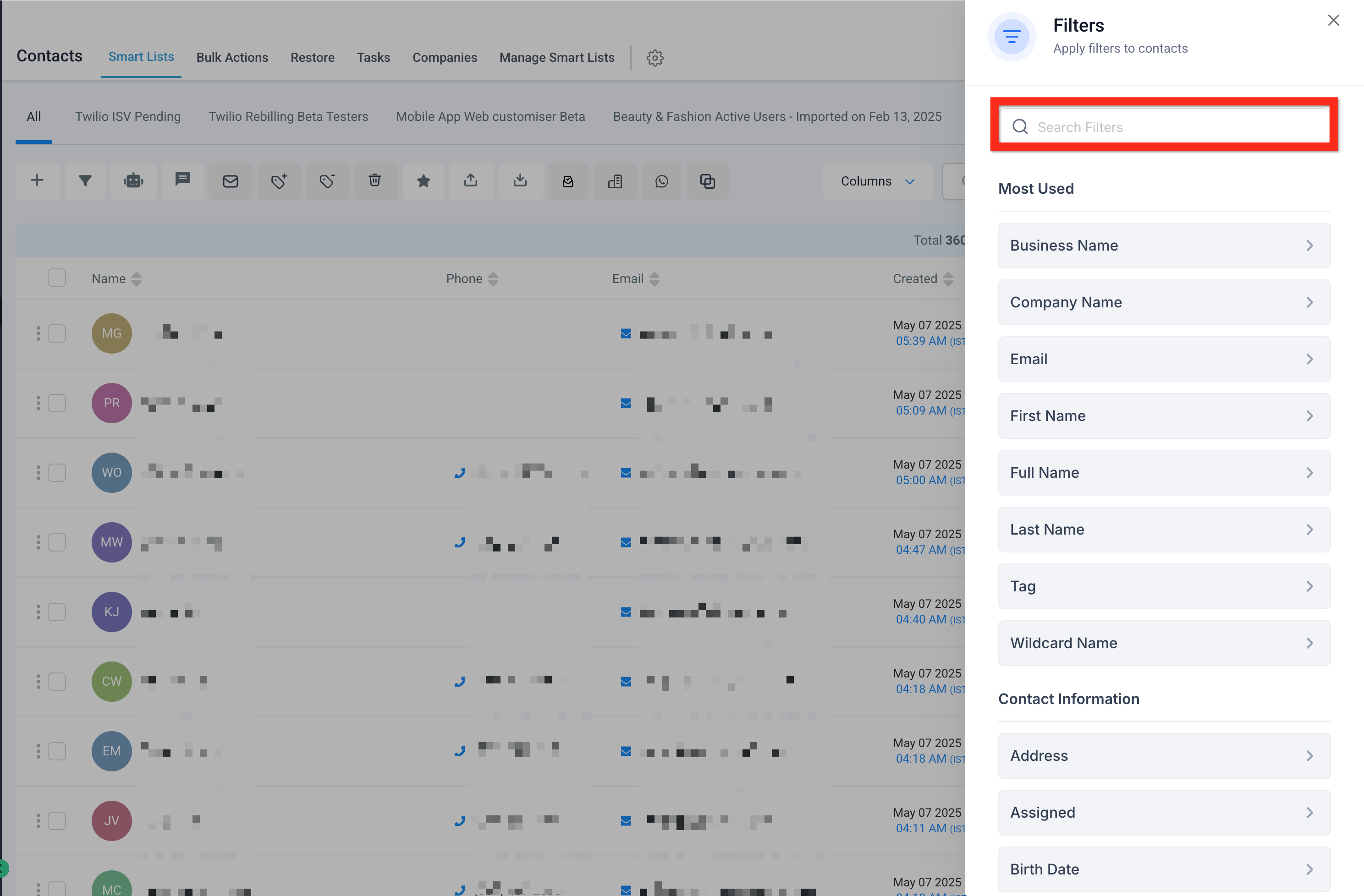Click the WhatsApp message icon
The height and width of the screenshot is (896, 1364).
(662, 181)
